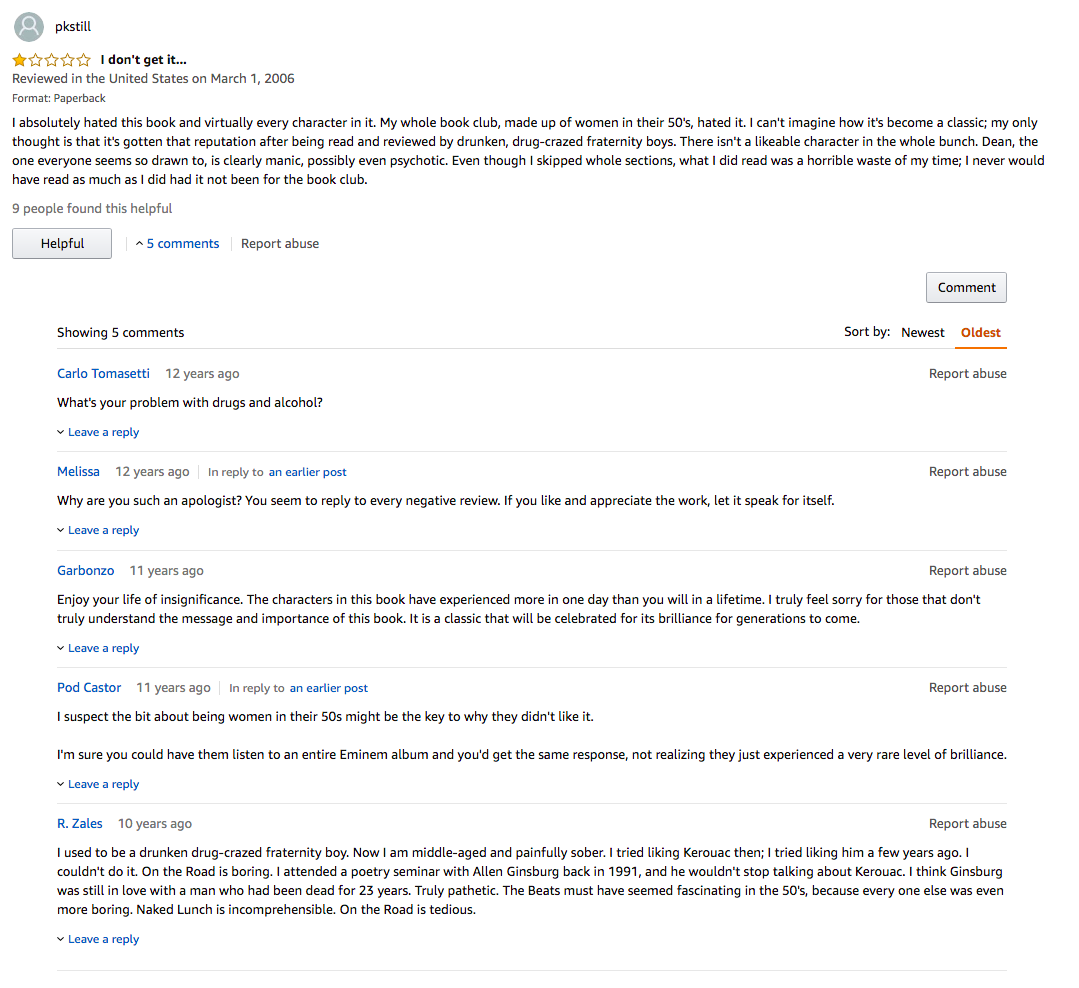
Task: Sort comments by Newest
Action: coord(923,332)
